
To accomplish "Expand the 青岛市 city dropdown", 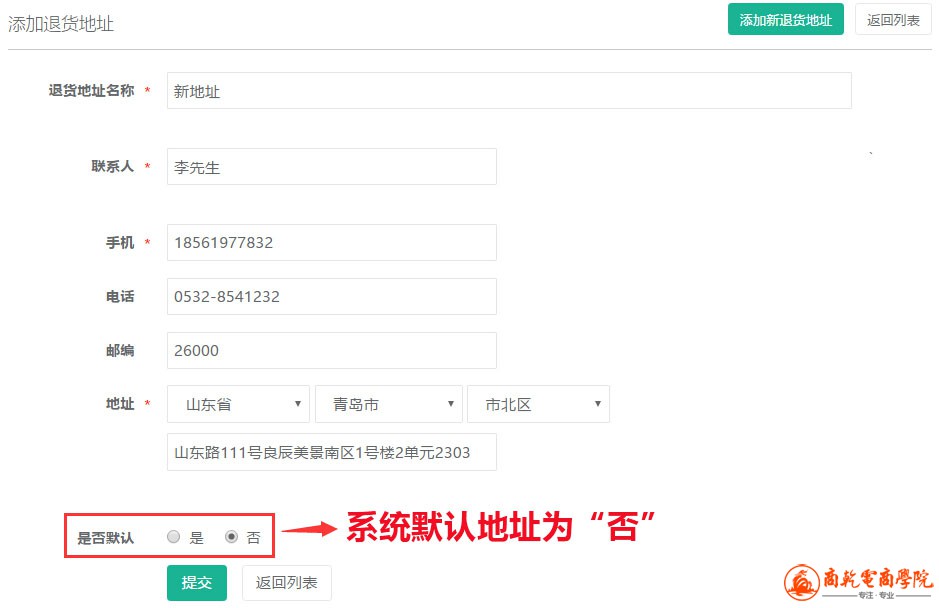I will (x=388, y=405).
